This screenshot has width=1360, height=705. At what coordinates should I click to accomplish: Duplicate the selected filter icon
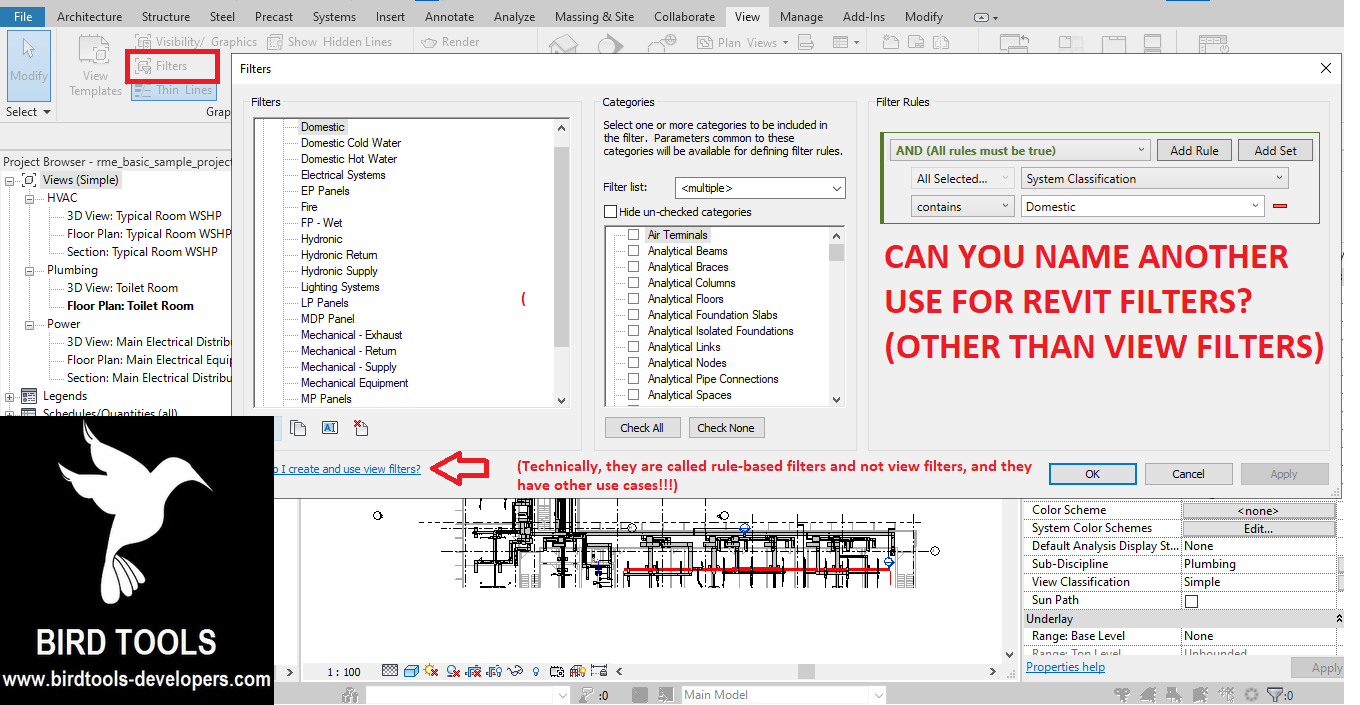coord(298,428)
